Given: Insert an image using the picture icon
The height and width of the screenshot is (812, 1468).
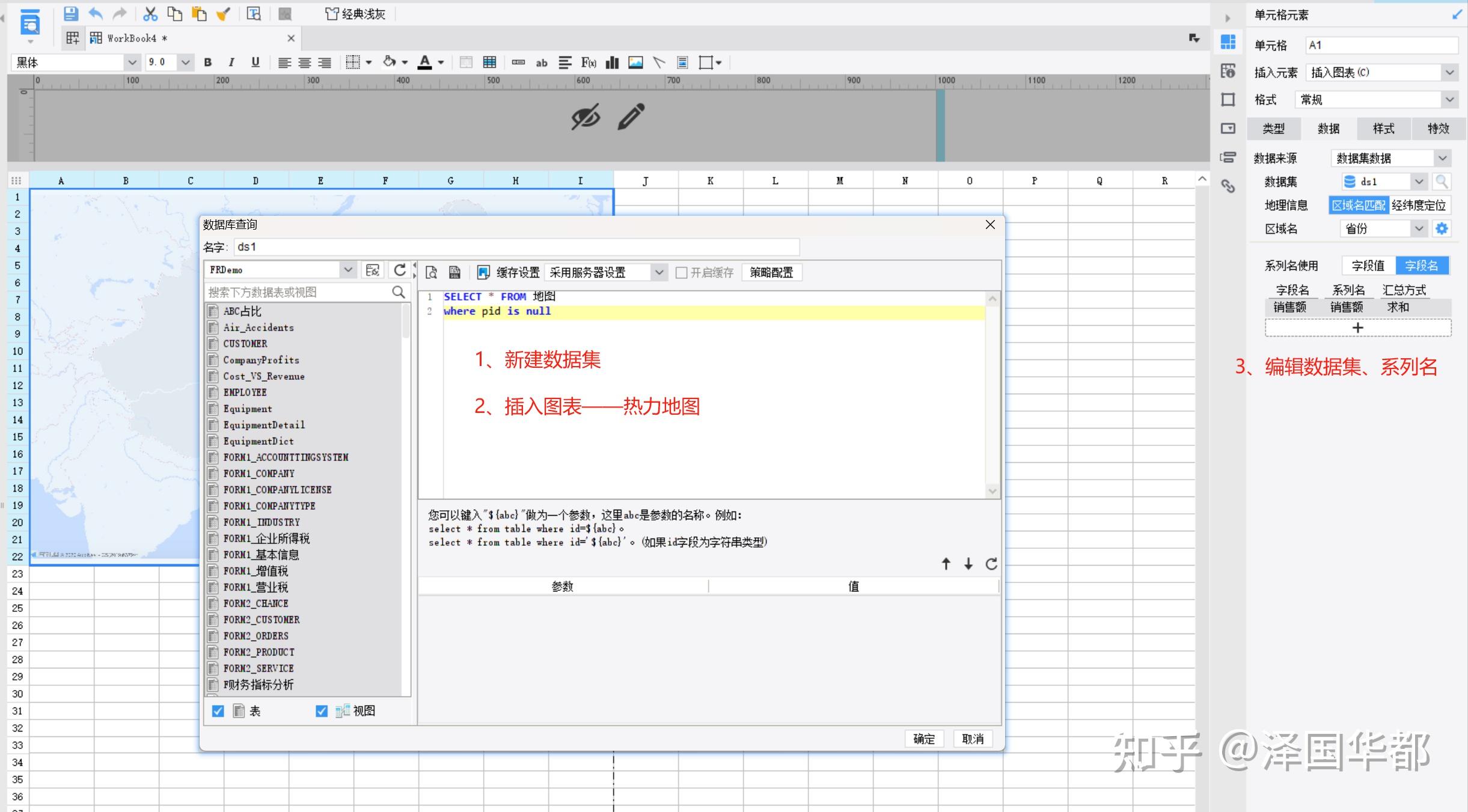Looking at the screenshot, I should pyautogui.click(x=635, y=62).
